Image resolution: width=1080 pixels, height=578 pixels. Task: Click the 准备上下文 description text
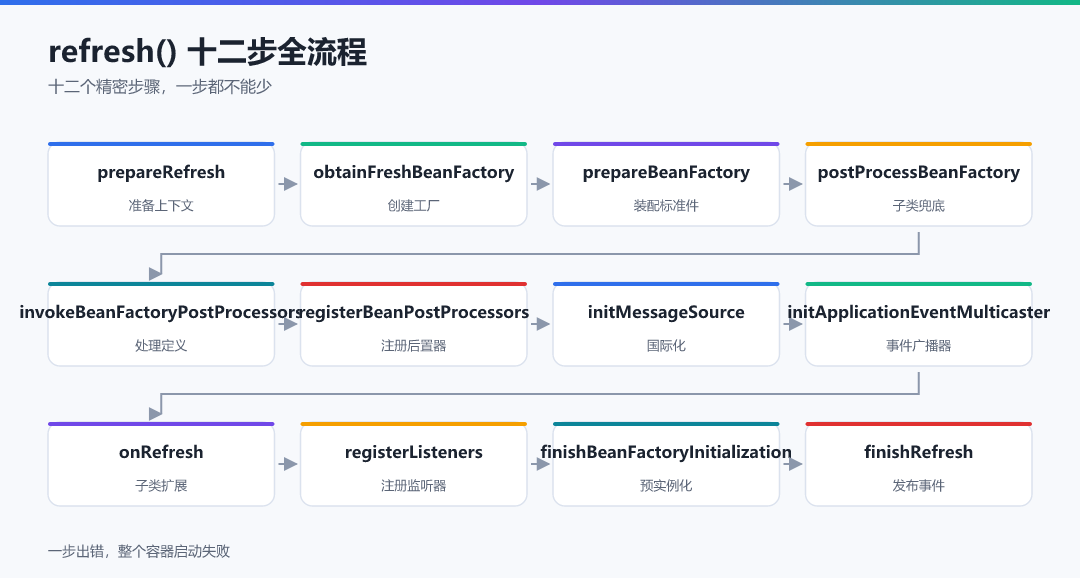161,205
